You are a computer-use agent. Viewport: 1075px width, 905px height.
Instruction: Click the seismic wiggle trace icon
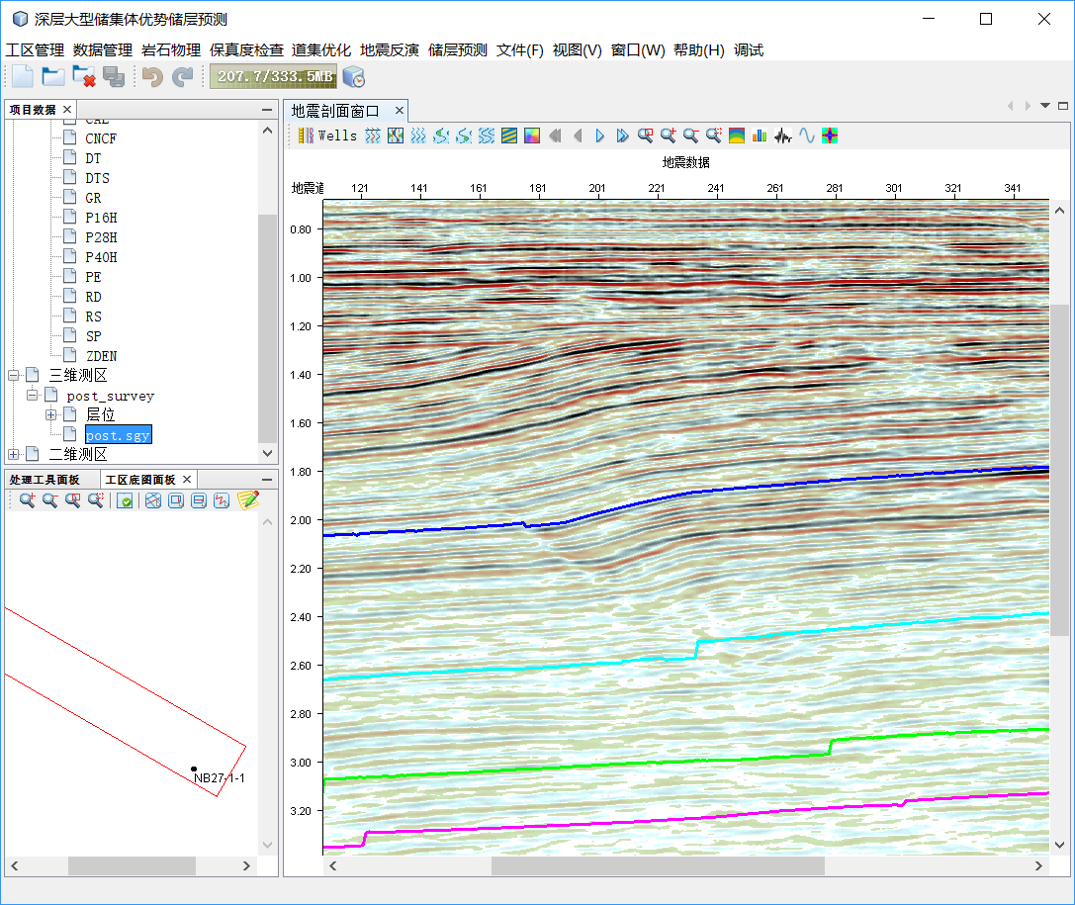(783, 136)
